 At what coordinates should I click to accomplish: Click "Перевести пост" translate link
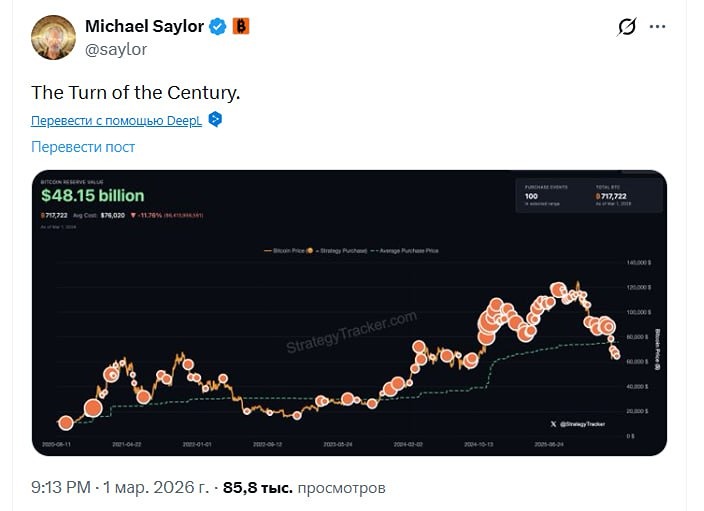tap(83, 147)
